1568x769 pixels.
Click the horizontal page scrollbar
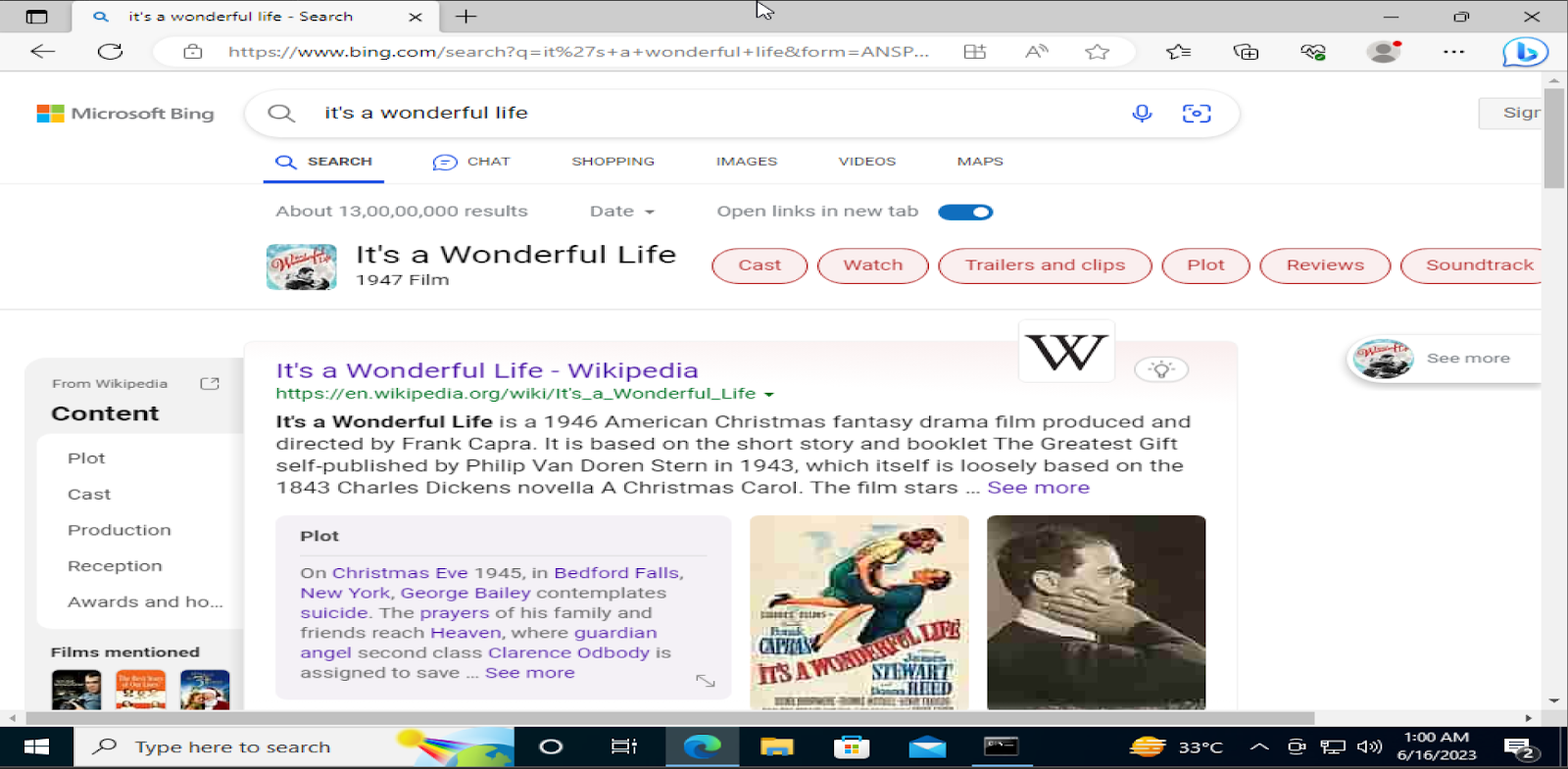pos(669,718)
